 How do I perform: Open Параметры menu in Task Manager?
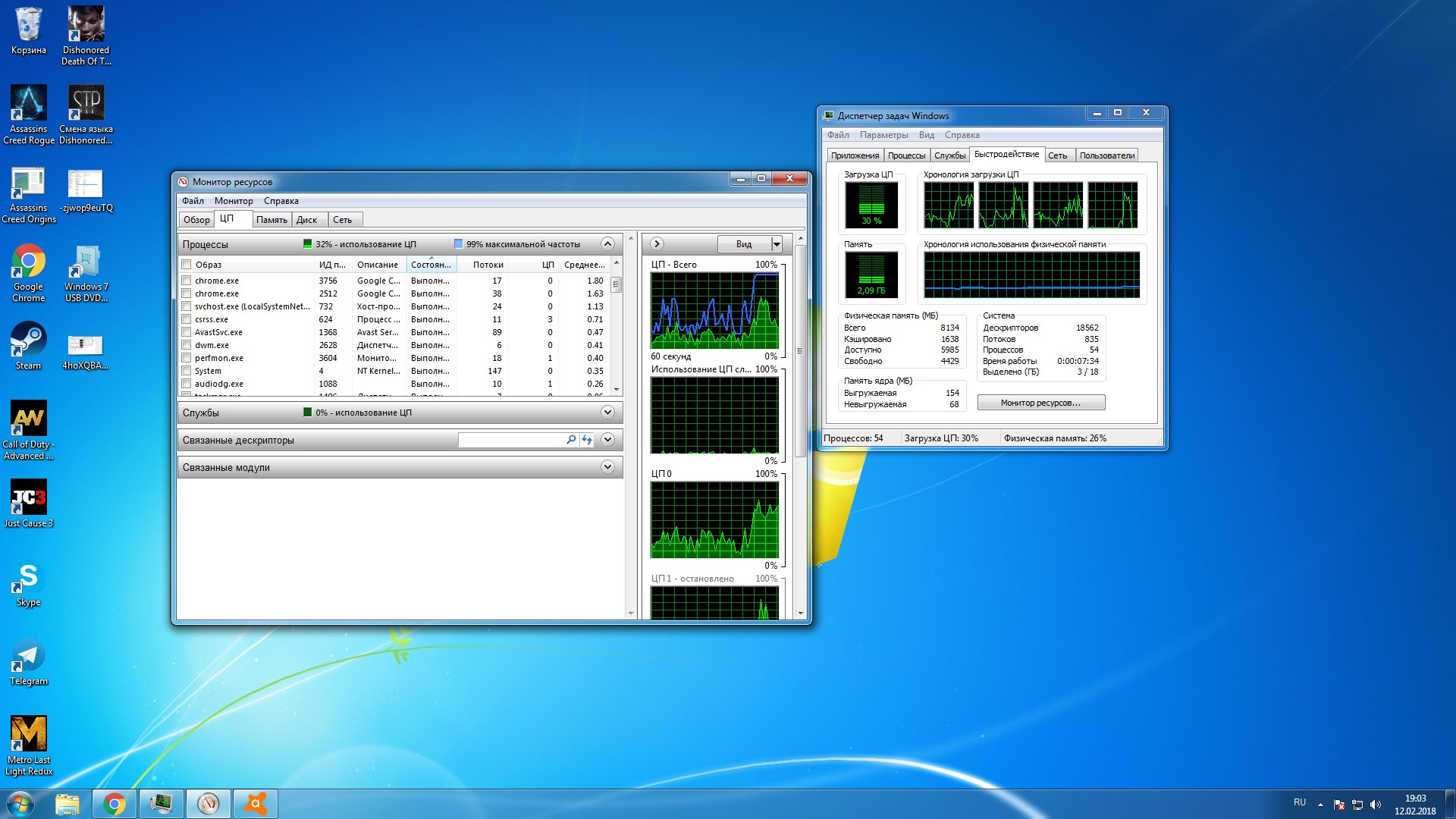(x=883, y=135)
